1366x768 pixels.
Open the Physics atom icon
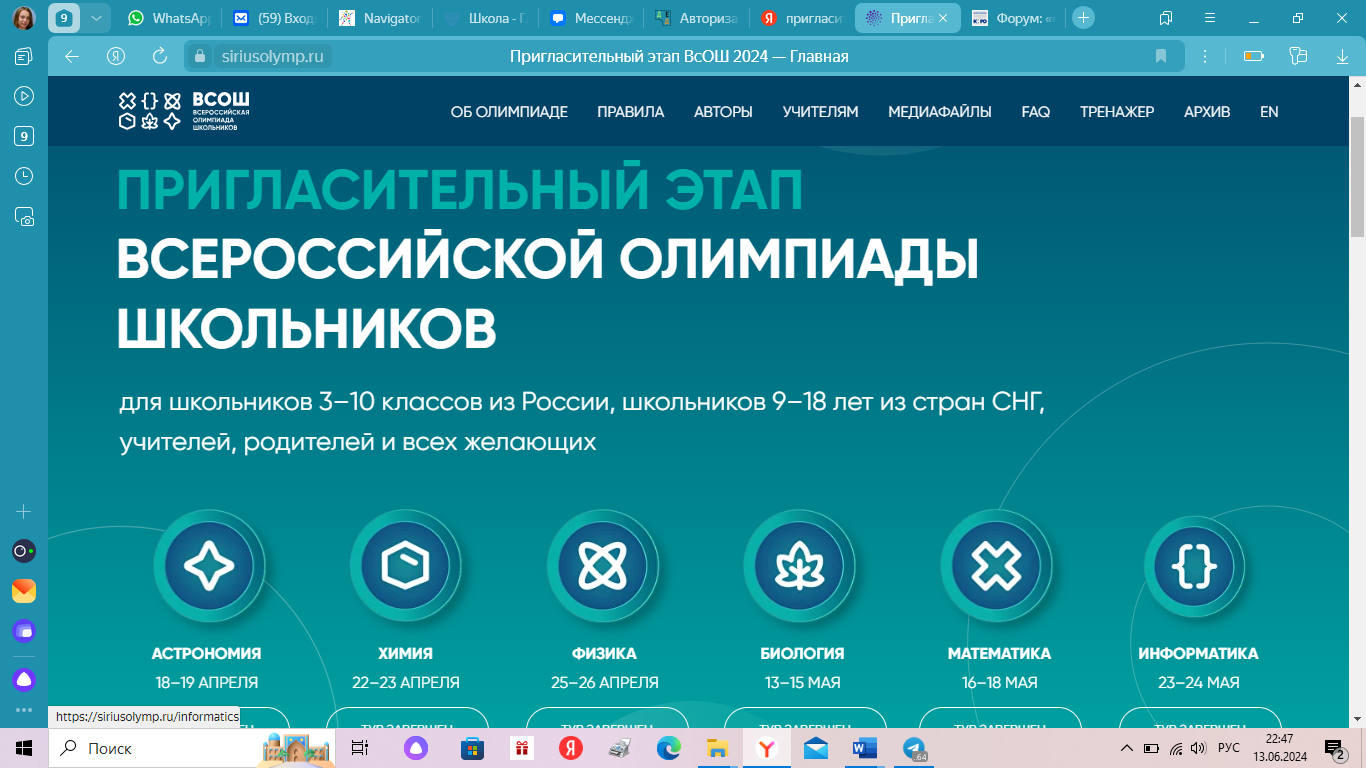(x=603, y=567)
